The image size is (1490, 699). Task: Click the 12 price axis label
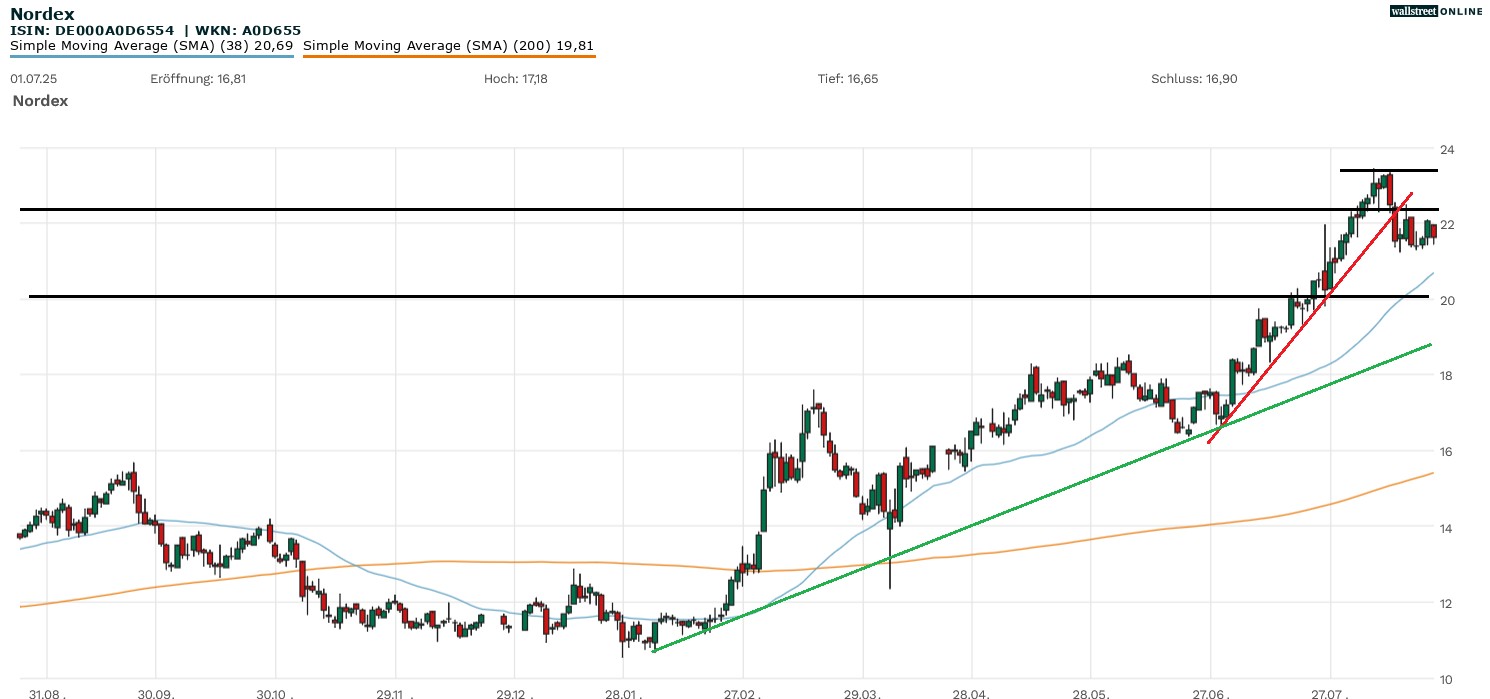click(x=1447, y=603)
